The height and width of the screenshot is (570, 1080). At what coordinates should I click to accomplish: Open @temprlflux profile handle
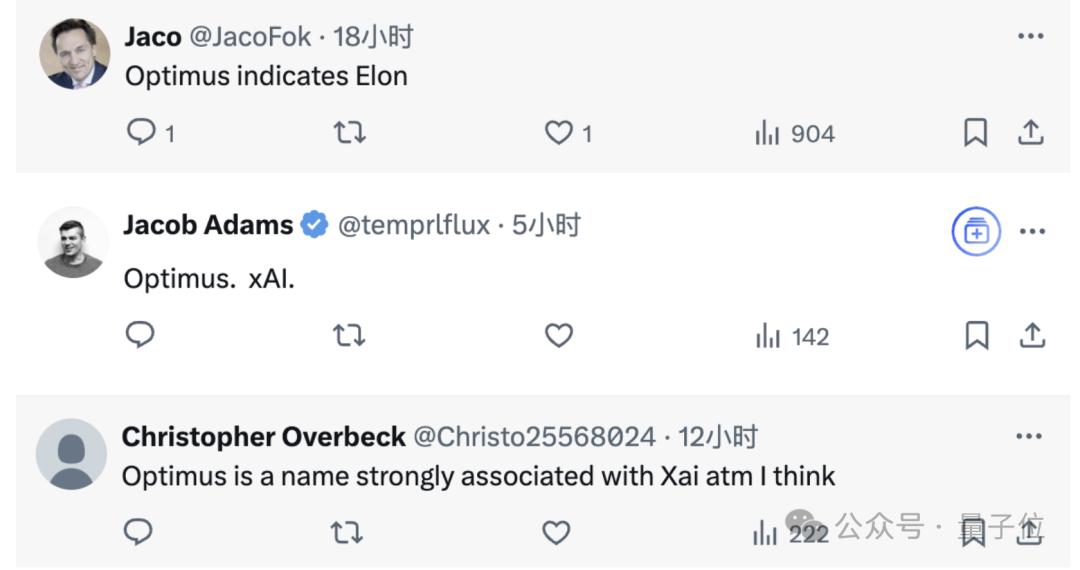[414, 226]
